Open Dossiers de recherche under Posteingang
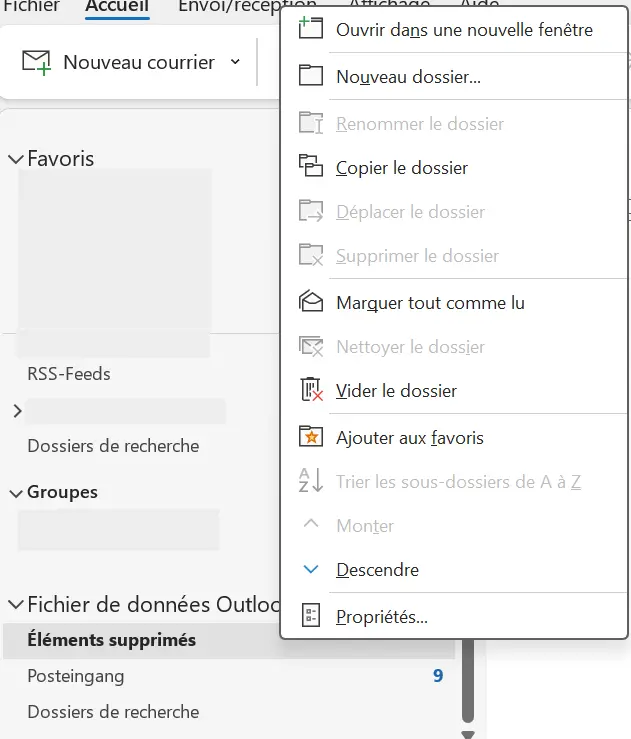Screen dimensions: 631x739 pos(113,712)
